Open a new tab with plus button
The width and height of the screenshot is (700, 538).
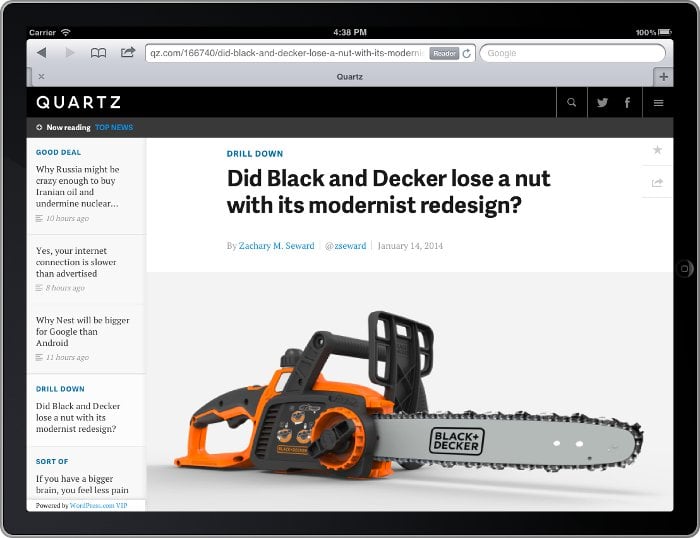coord(663,77)
